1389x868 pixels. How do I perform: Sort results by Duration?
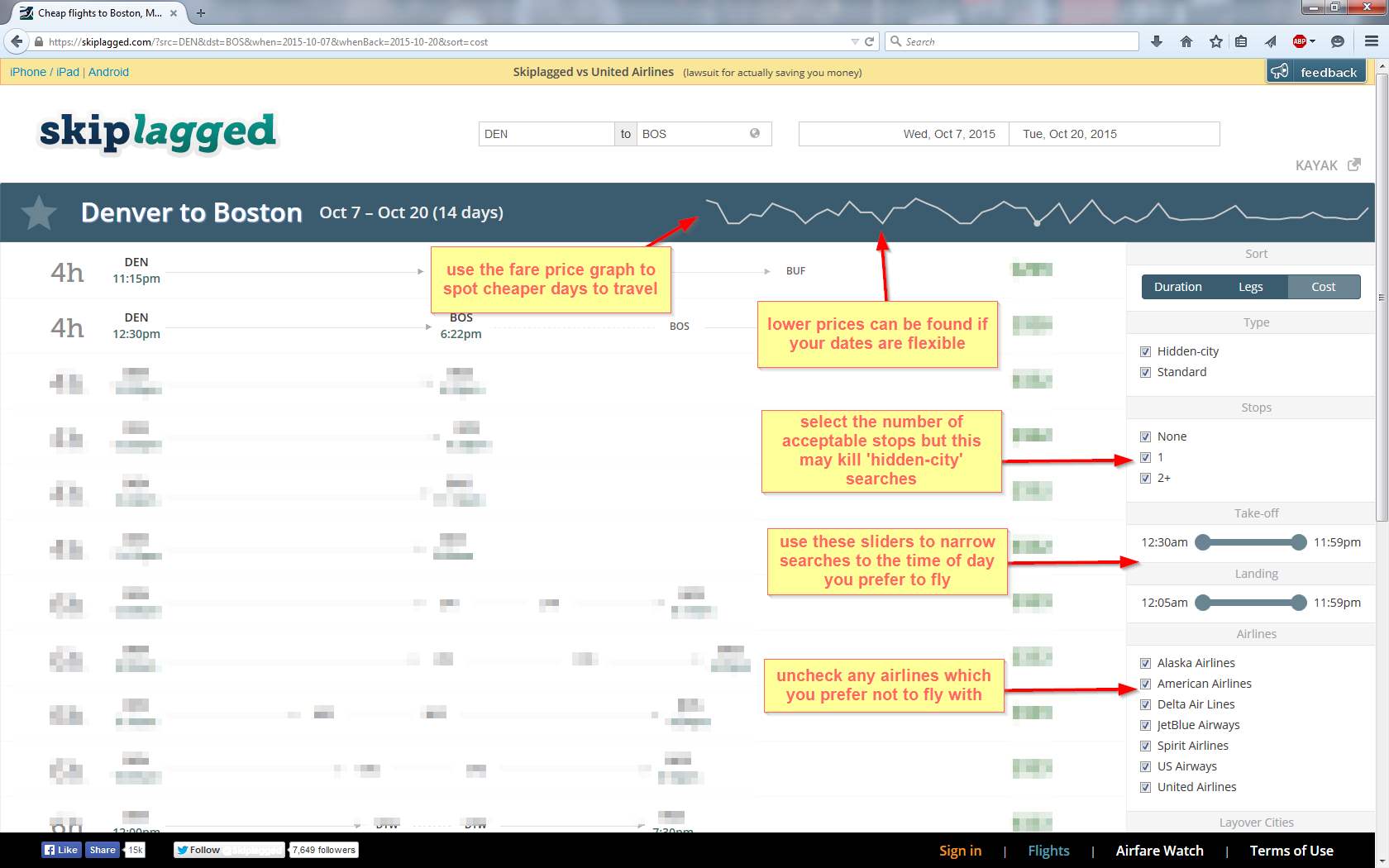pyautogui.click(x=1177, y=287)
